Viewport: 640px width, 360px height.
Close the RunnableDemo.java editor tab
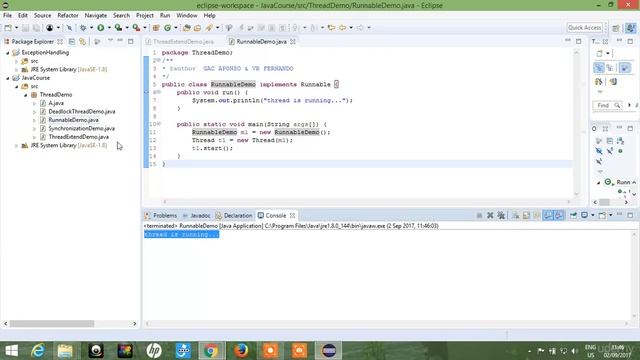point(293,42)
